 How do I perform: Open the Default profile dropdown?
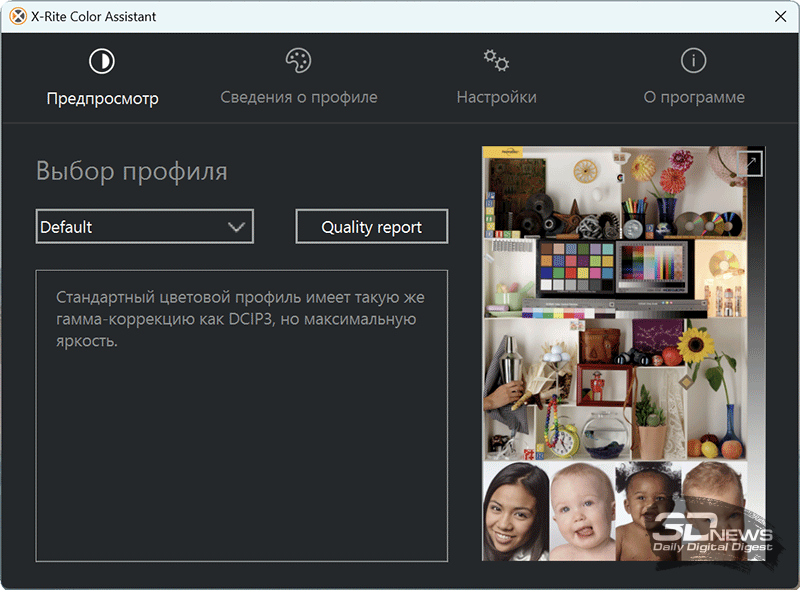(145, 226)
